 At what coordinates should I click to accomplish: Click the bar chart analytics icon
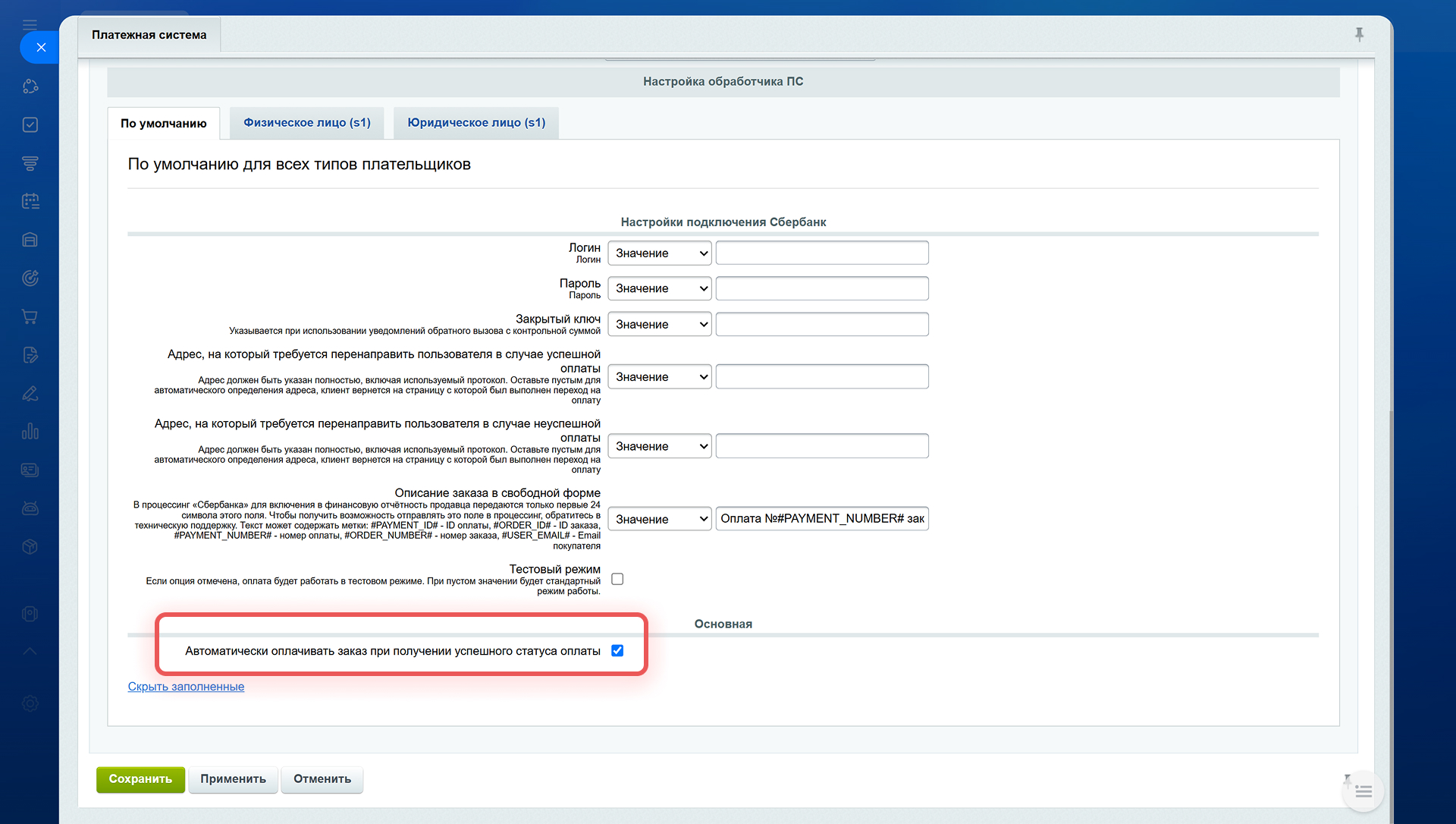30,432
